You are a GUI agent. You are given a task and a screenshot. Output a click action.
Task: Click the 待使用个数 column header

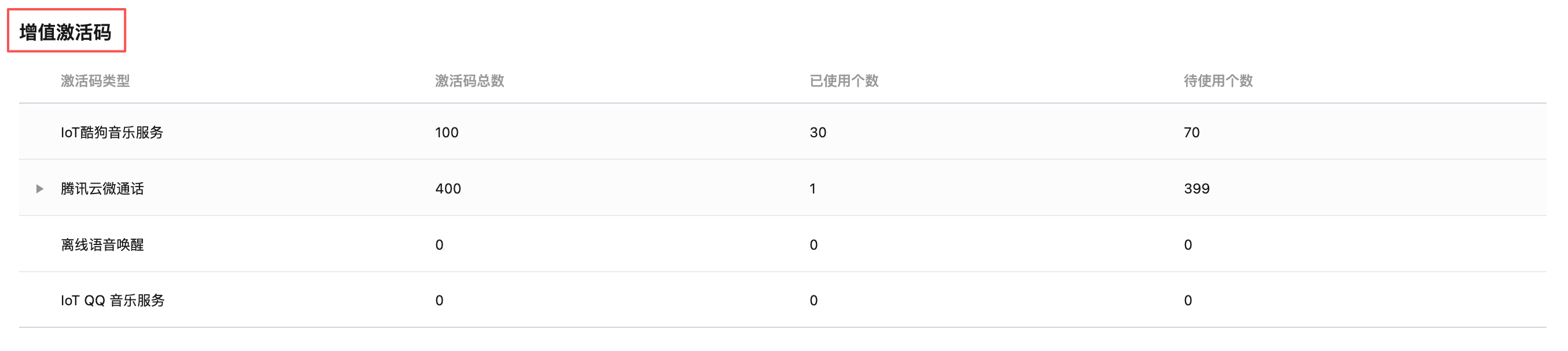pyautogui.click(x=1218, y=81)
